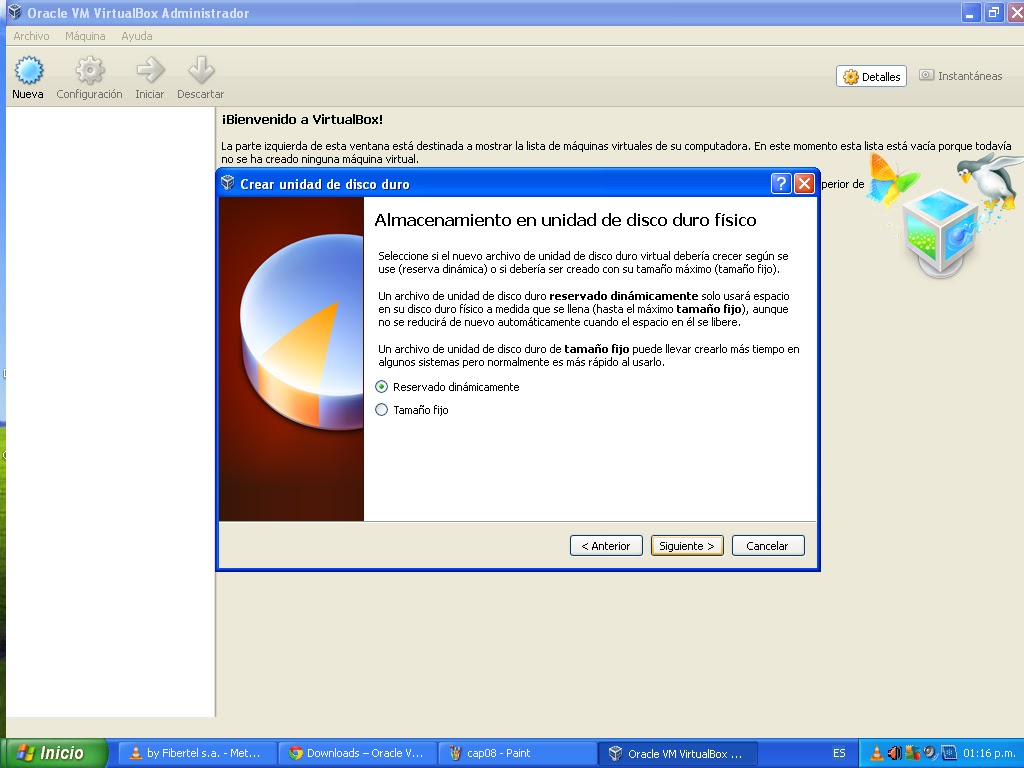This screenshot has height=768, width=1024.
Task: Click the webcam tray icon
Action: 930,753
